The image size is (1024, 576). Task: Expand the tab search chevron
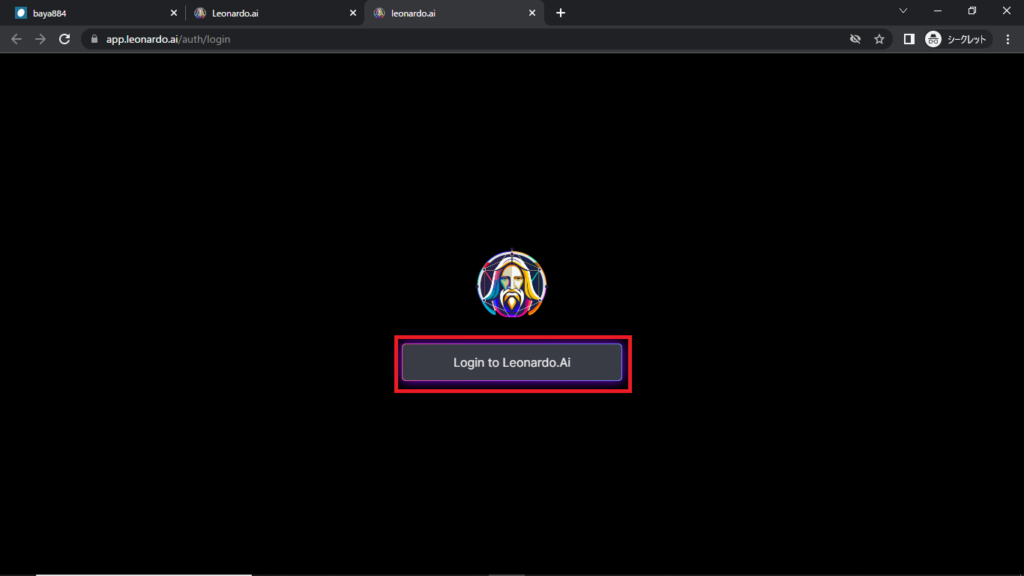903,11
